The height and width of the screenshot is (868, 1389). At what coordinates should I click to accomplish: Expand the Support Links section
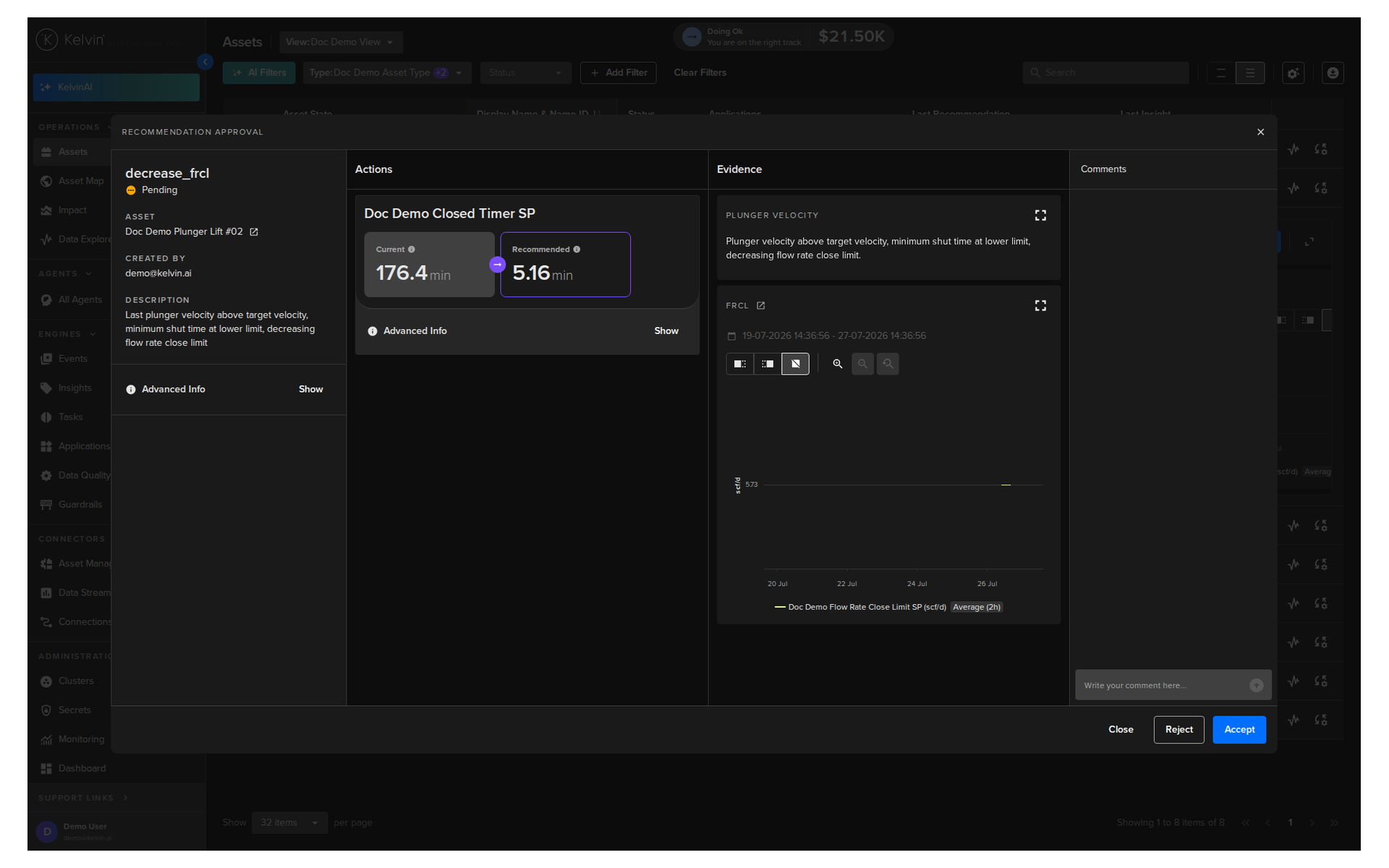[83, 798]
